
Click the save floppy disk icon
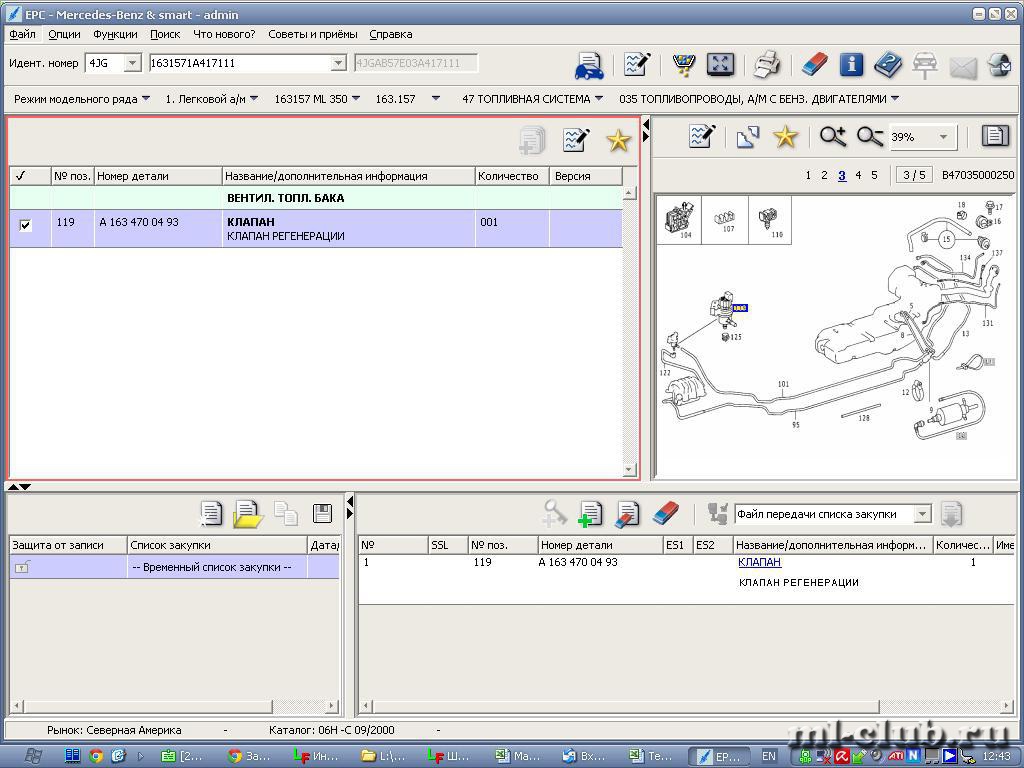pos(322,514)
